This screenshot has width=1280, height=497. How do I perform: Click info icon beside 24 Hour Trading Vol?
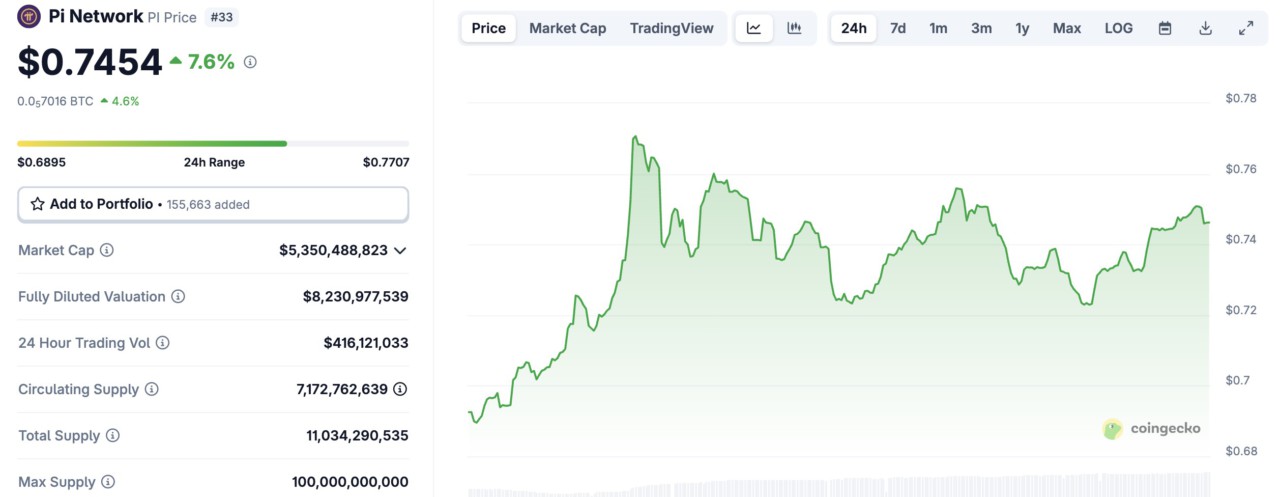click(163, 343)
